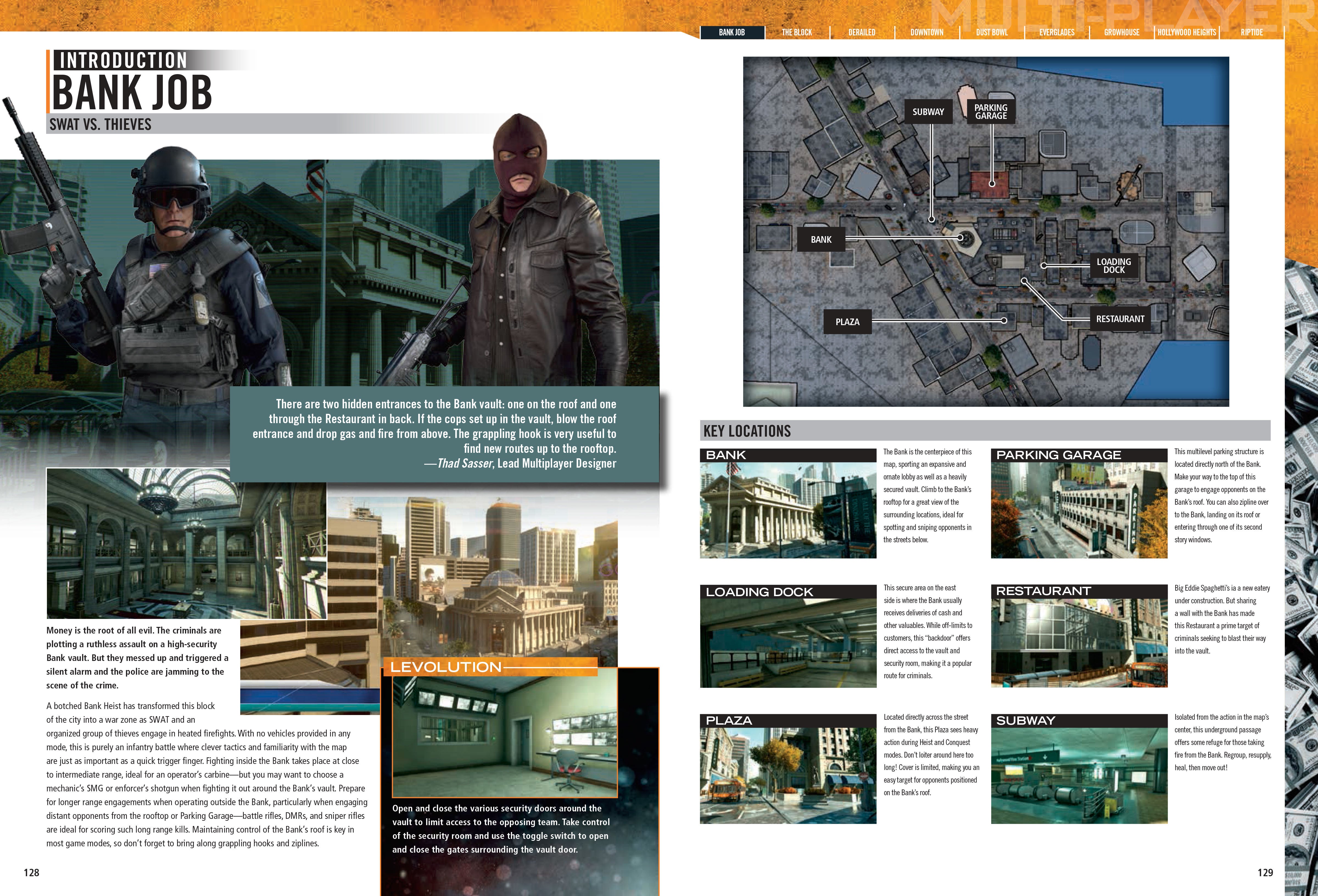Screen dimensions: 1318x896
Task: Click the BANK key location heading
Action: click(x=788, y=455)
